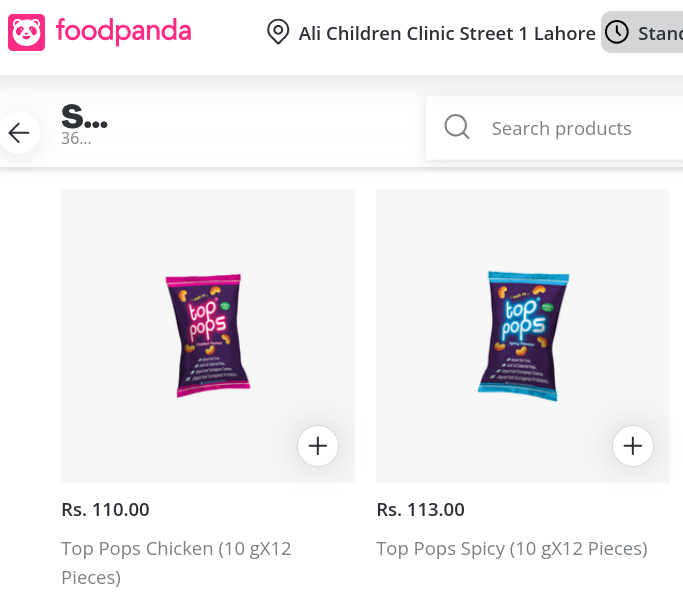Go back using the left arrow

click(x=19, y=133)
